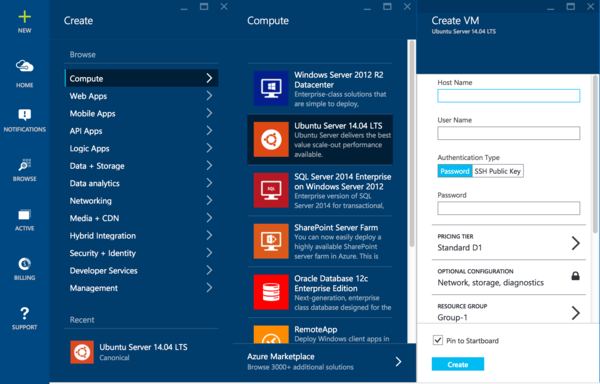Click the SharePoint Server Farm title
600x384 pixels.
(336, 228)
